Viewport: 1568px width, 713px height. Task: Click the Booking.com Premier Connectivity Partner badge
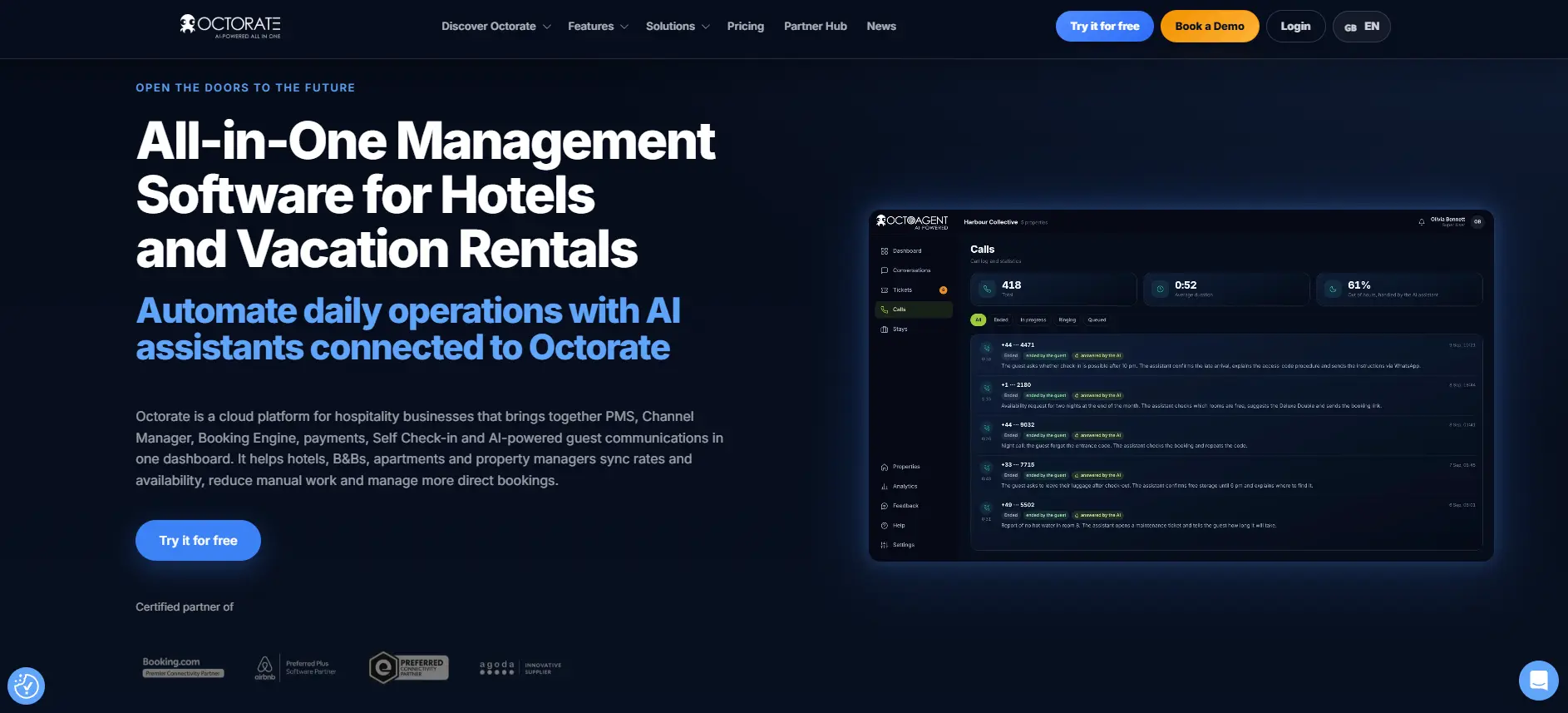183,667
